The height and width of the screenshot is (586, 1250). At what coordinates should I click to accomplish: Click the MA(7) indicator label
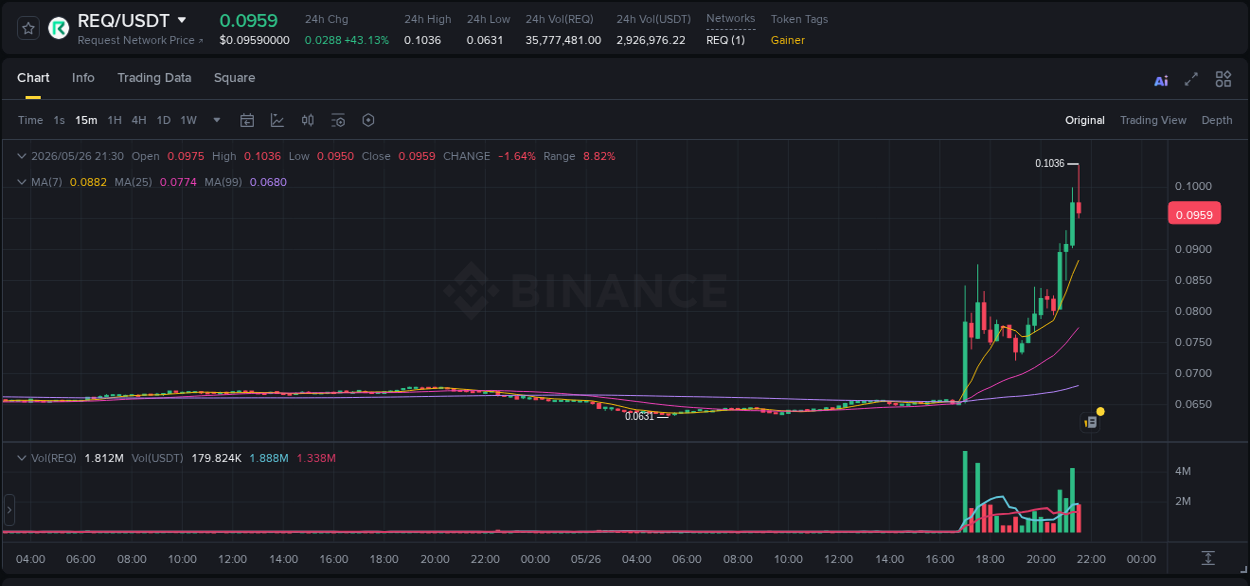click(x=46, y=182)
